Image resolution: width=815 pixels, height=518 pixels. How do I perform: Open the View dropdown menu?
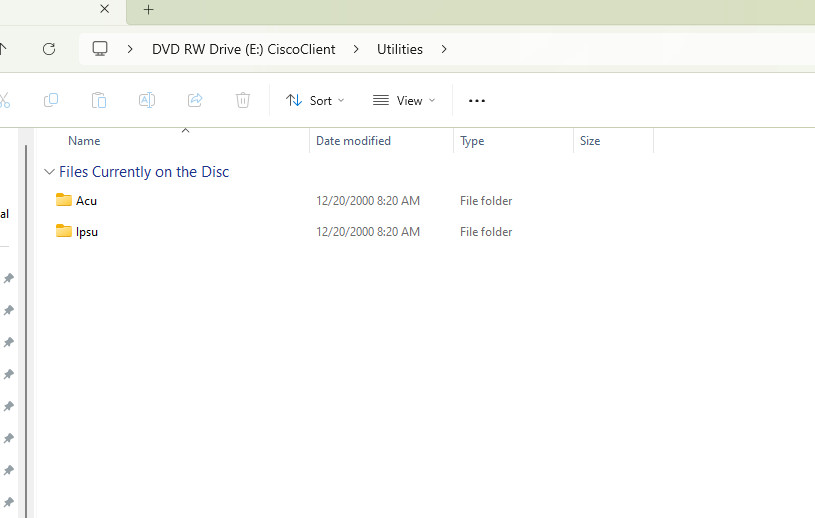(x=404, y=100)
